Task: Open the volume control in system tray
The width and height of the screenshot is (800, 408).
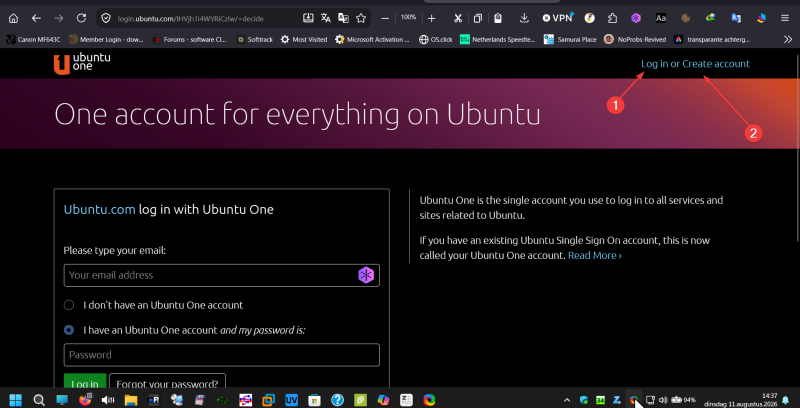Action: coord(663,400)
